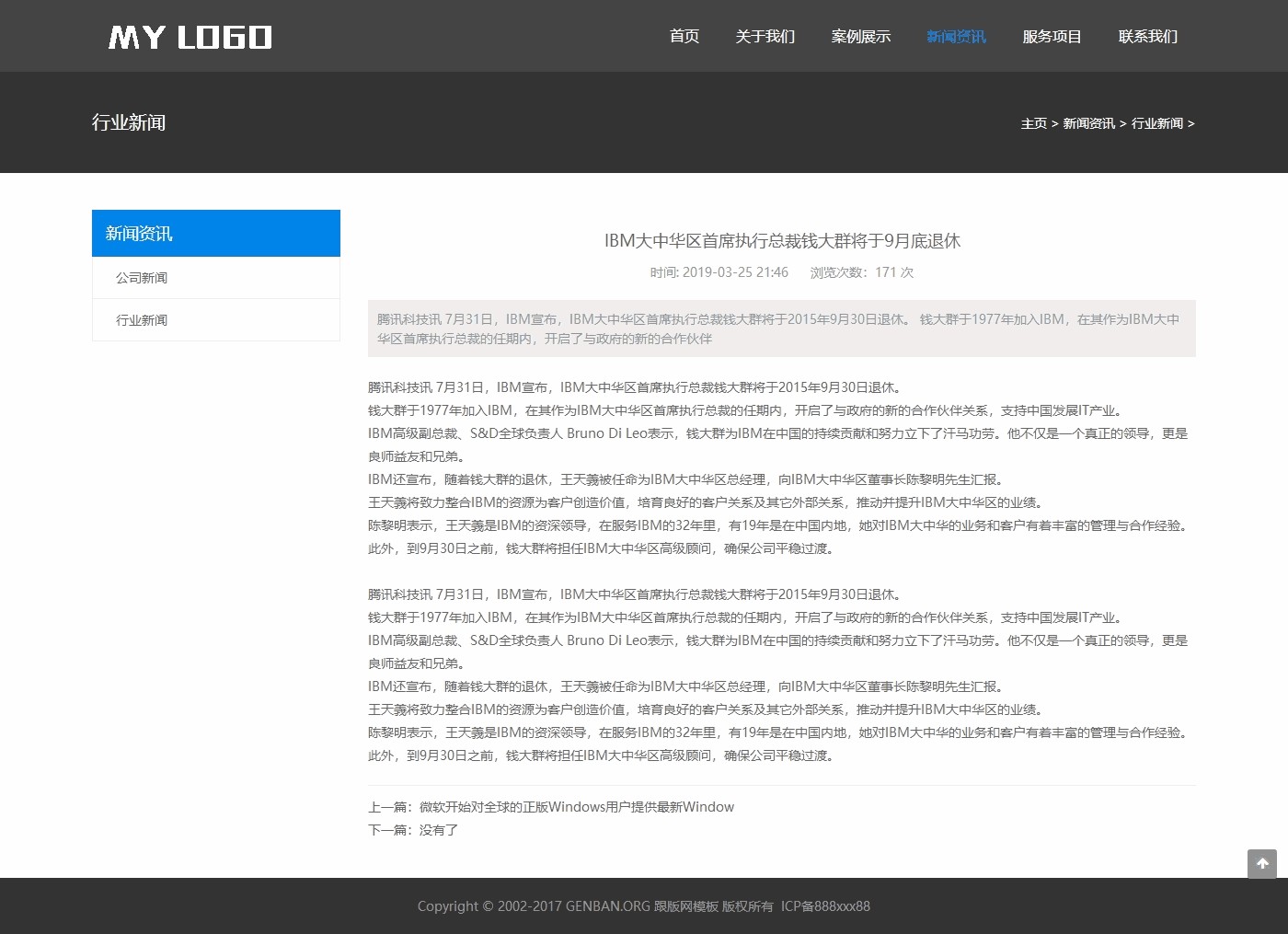Click the view count 浏览次数：171 次

pyautogui.click(x=862, y=272)
